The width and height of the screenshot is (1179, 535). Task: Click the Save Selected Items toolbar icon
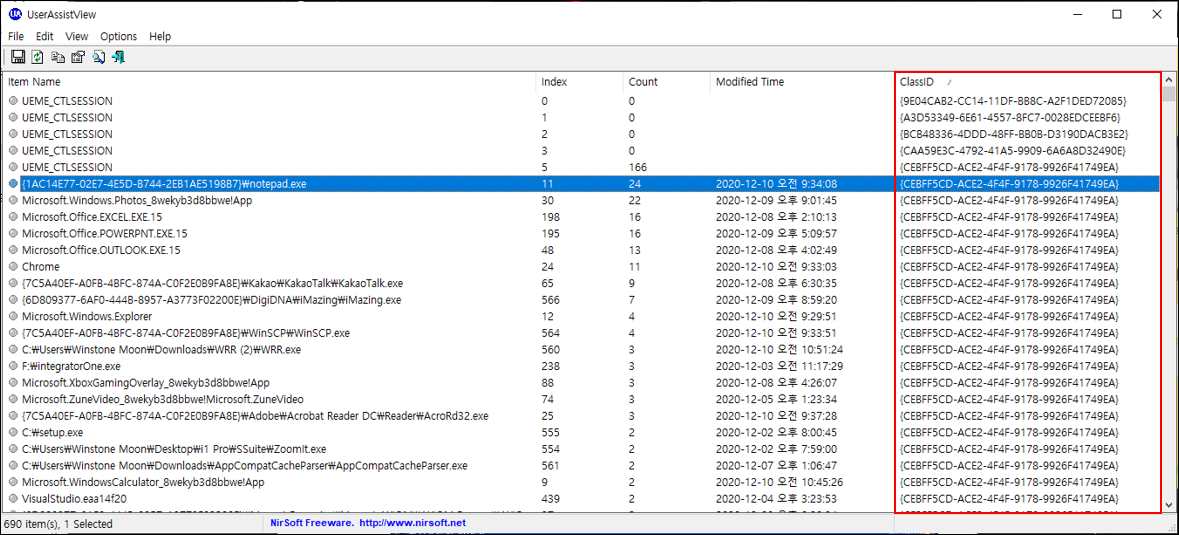click(18, 57)
